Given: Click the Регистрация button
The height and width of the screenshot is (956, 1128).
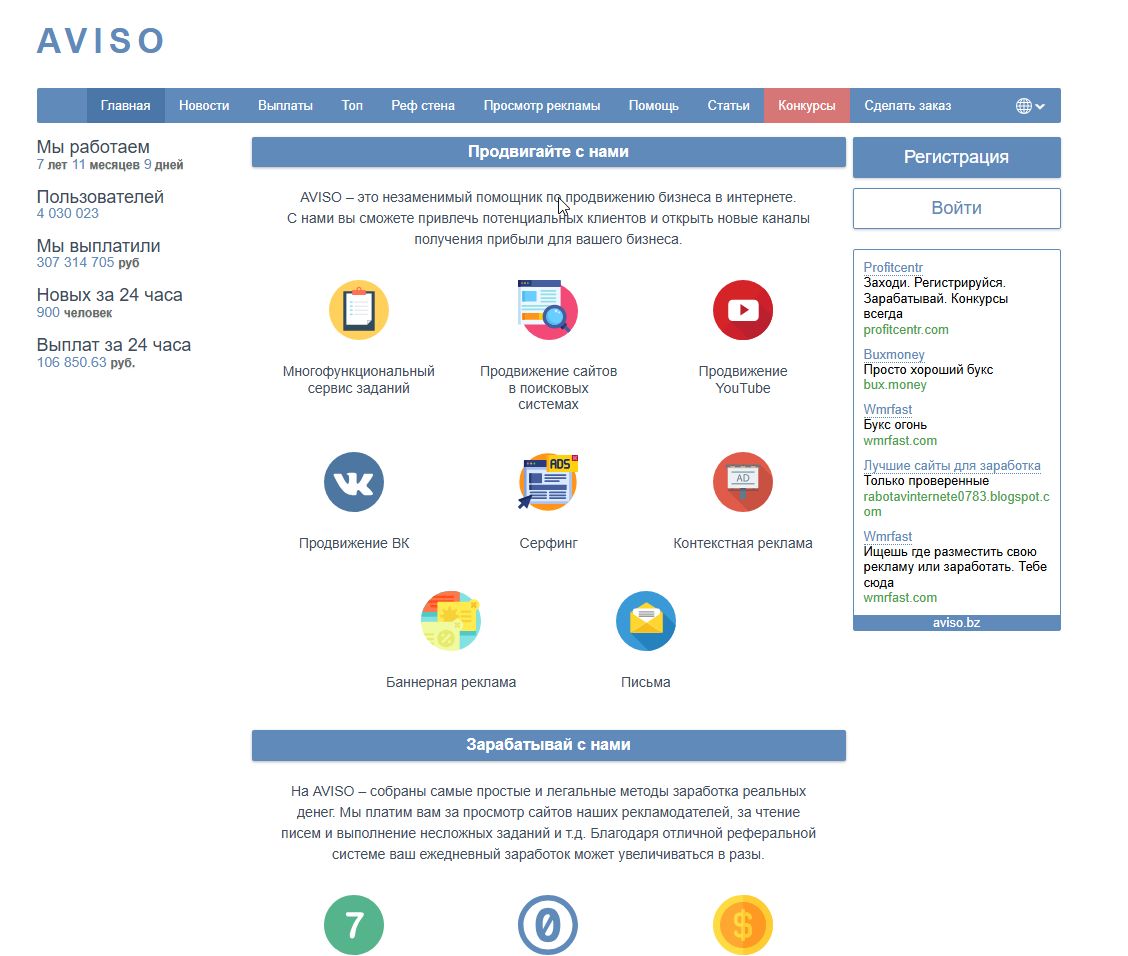Looking at the screenshot, I should pos(957,157).
